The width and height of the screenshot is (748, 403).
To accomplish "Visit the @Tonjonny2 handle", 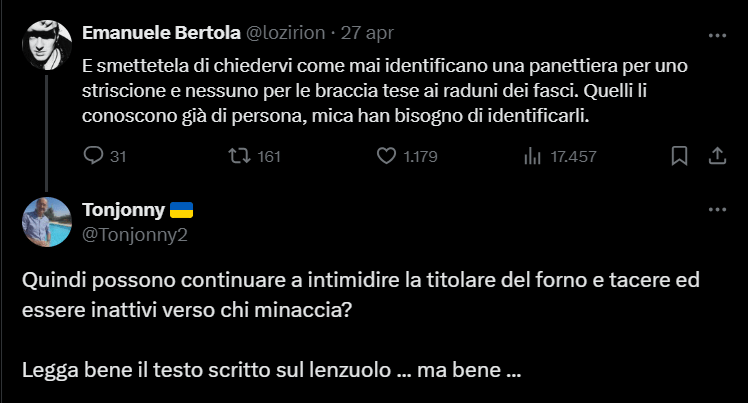I will pyautogui.click(x=135, y=235).
